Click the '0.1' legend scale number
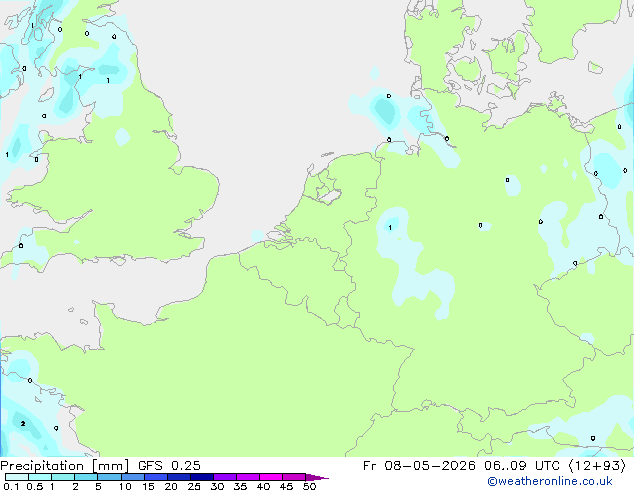634x490 pixels. (x=11, y=486)
